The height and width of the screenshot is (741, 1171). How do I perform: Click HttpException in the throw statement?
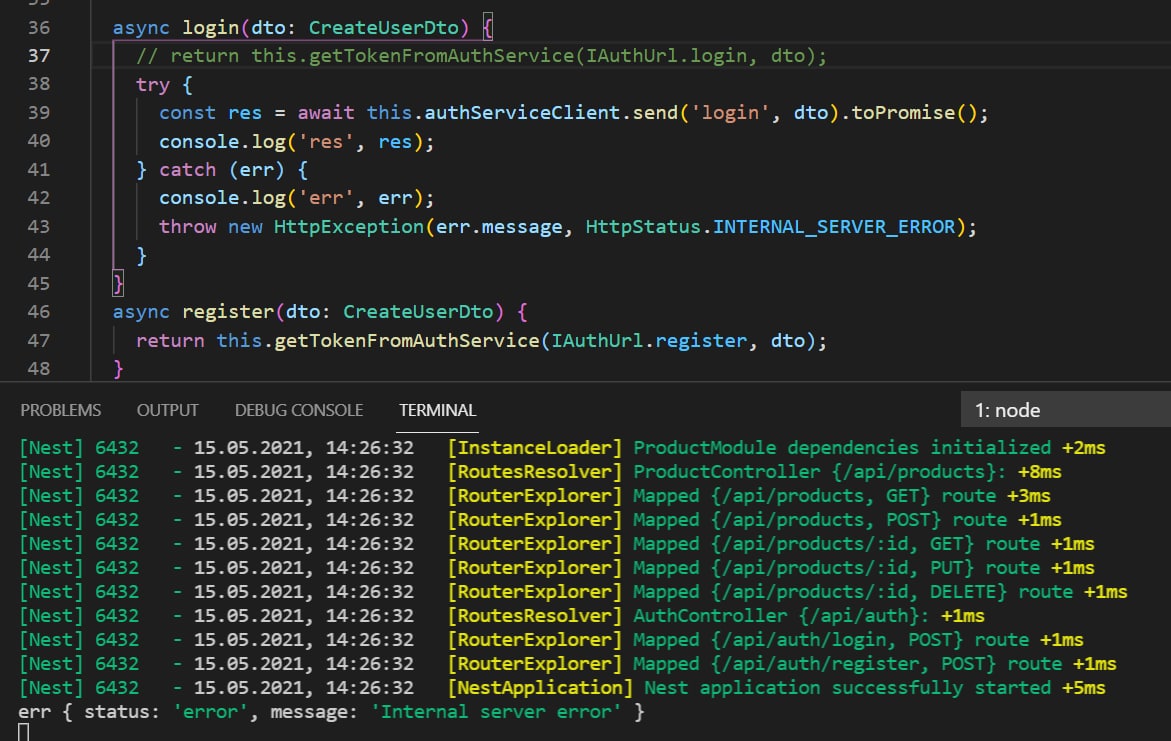click(x=348, y=227)
